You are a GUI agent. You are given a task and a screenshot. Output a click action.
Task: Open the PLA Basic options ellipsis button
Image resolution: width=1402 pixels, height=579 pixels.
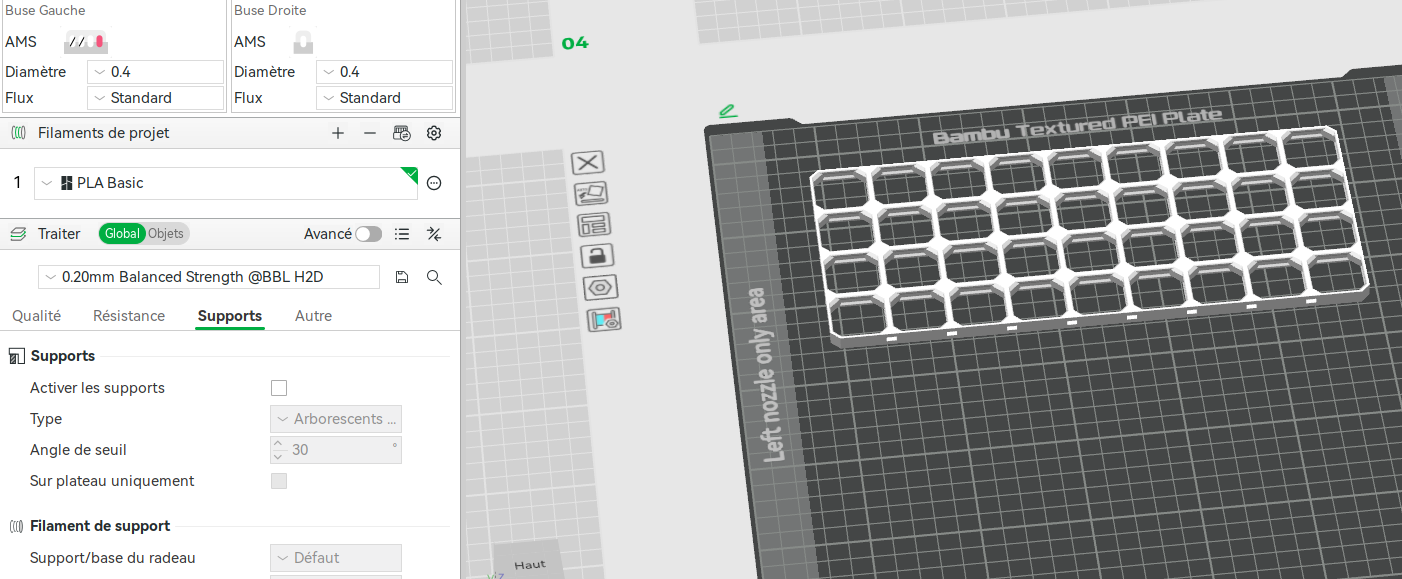click(x=434, y=183)
